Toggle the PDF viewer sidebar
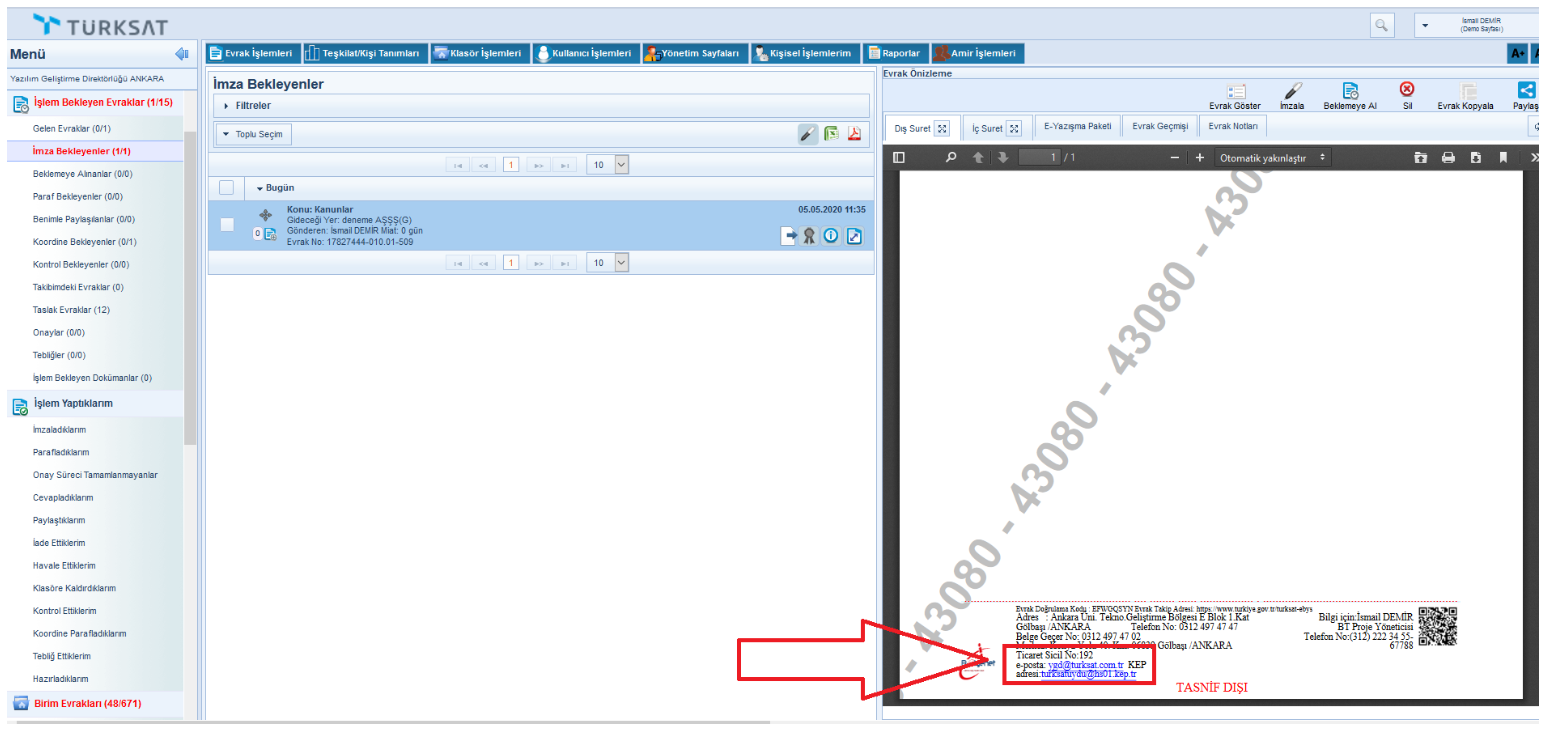1553x738 pixels. pos(898,158)
